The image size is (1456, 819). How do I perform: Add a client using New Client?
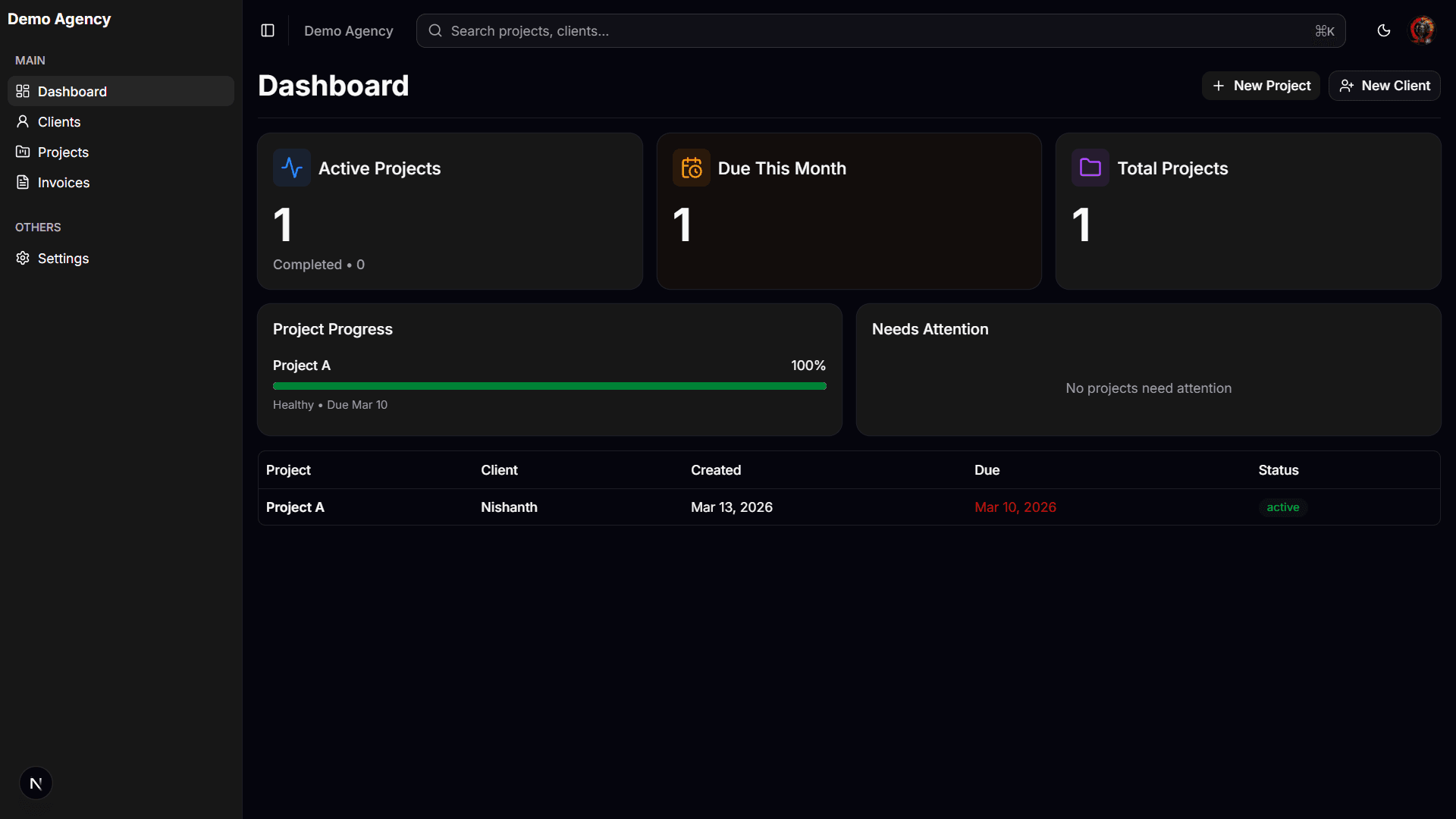point(1384,85)
